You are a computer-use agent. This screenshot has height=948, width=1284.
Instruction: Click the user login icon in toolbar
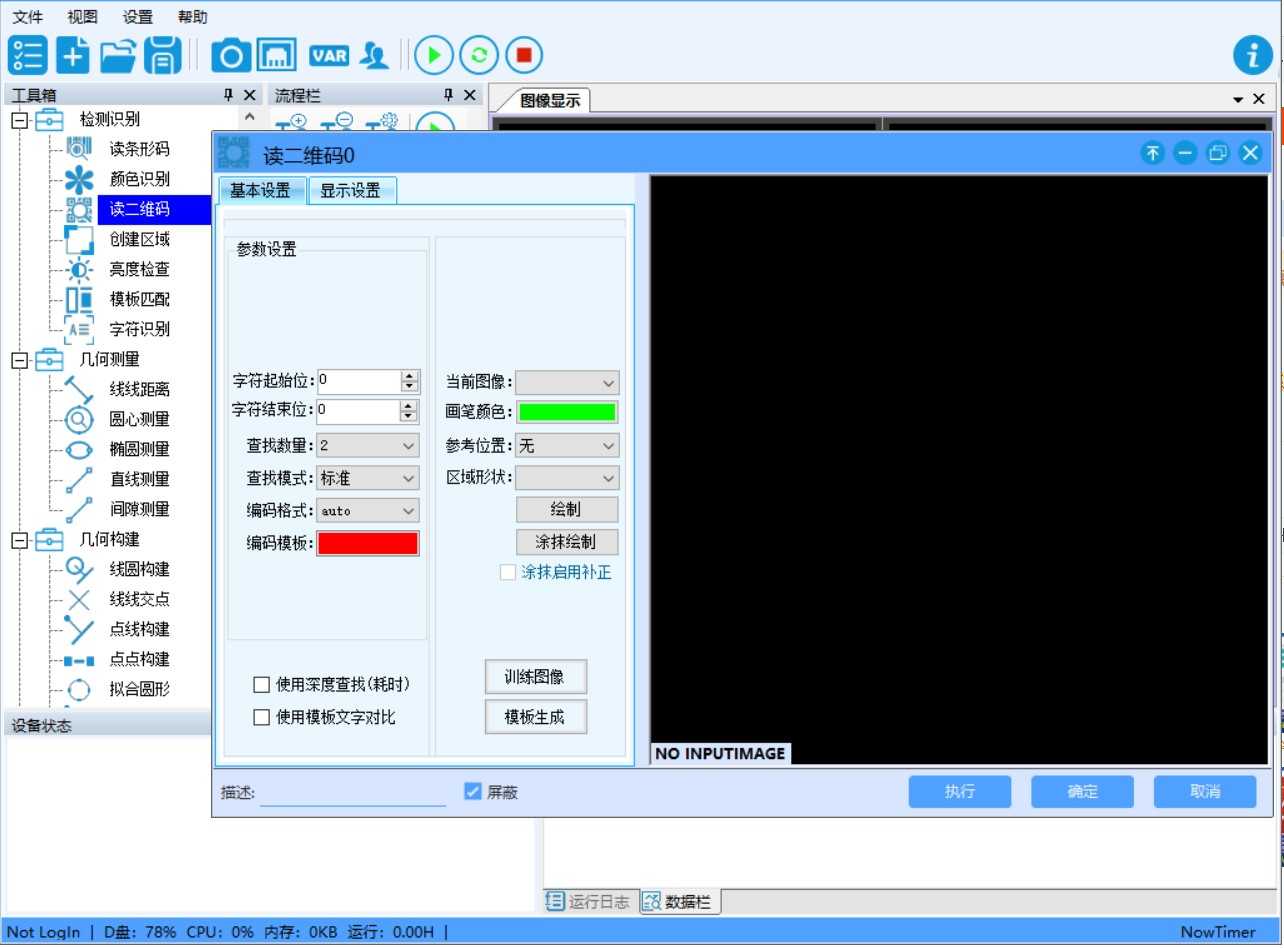click(375, 55)
